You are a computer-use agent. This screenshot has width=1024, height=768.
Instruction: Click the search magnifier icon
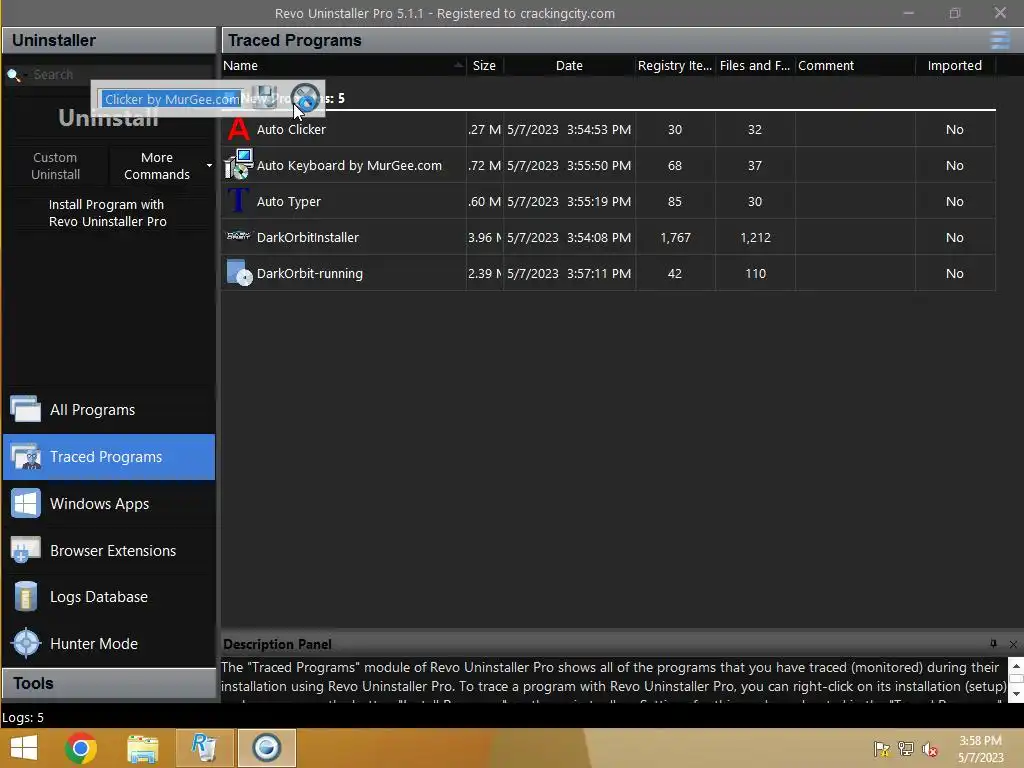pos(14,75)
